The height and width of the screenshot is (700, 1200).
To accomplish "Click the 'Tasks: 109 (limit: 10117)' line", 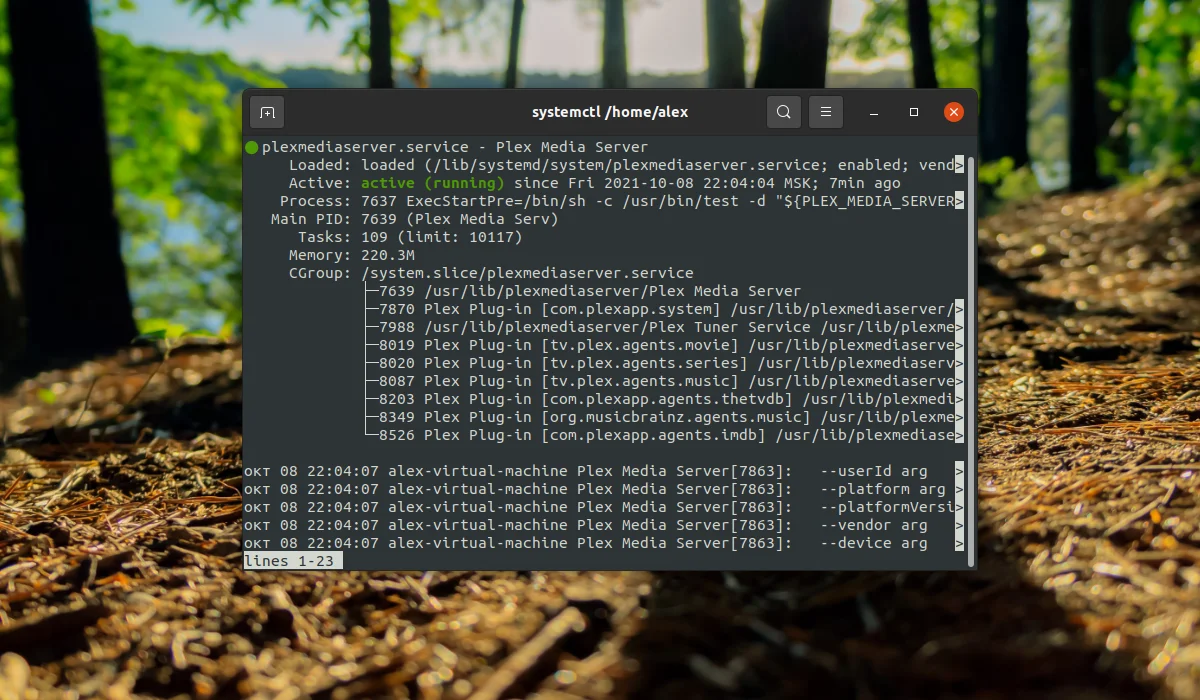I will (410, 237).
